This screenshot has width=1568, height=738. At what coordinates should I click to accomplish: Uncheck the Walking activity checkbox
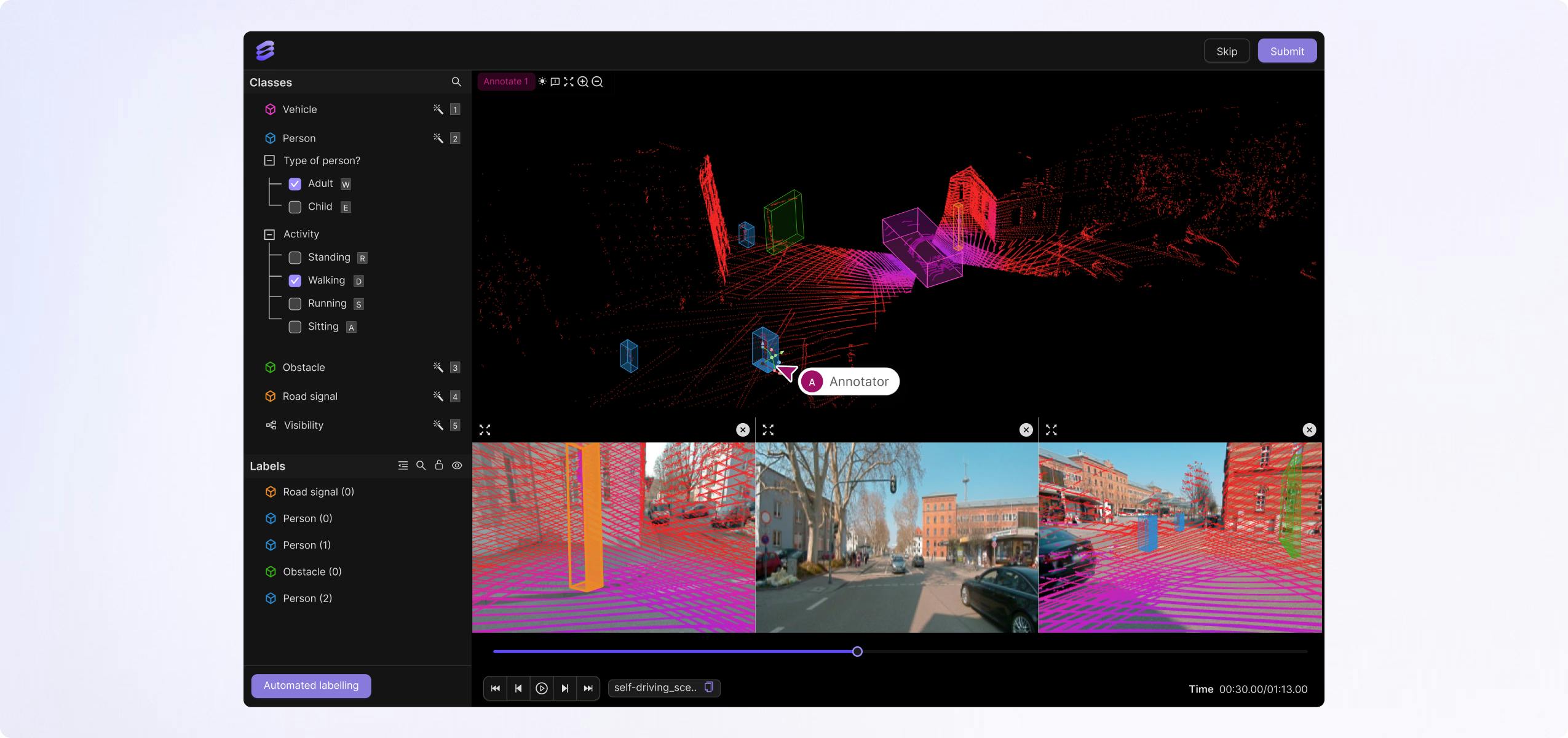tap(295, 280)
